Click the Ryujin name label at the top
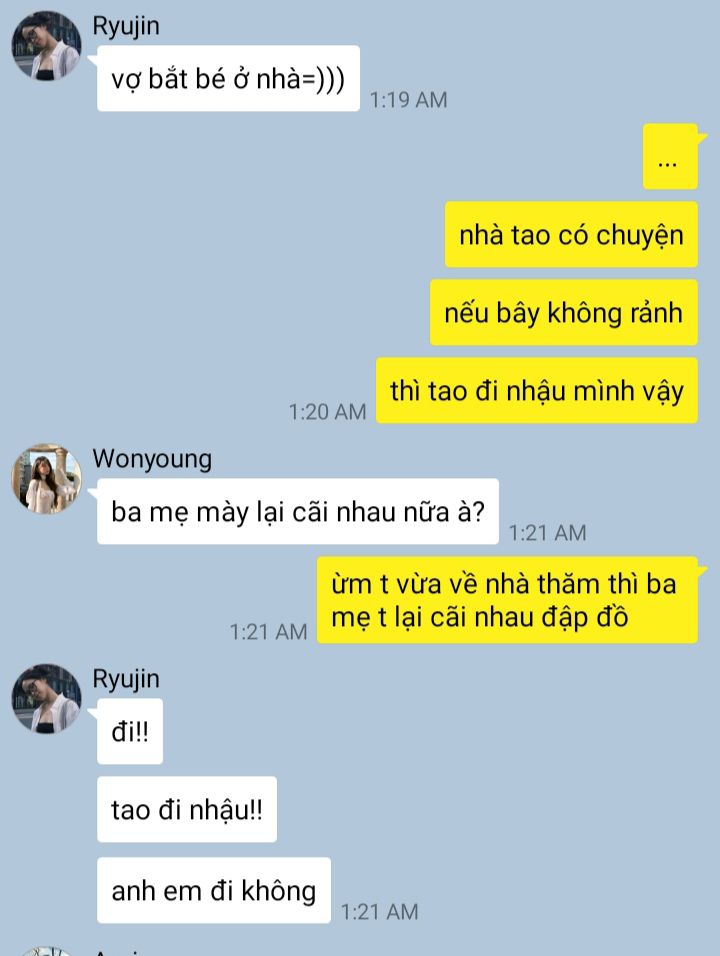 [x=126, y=27]
